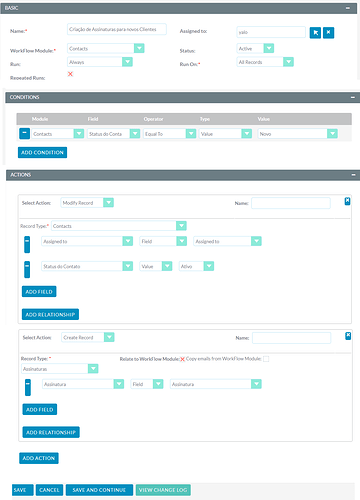Viewport: 360px width, 500px height.
Task: Remove the Assinatura field row
Action: (28, 387)
